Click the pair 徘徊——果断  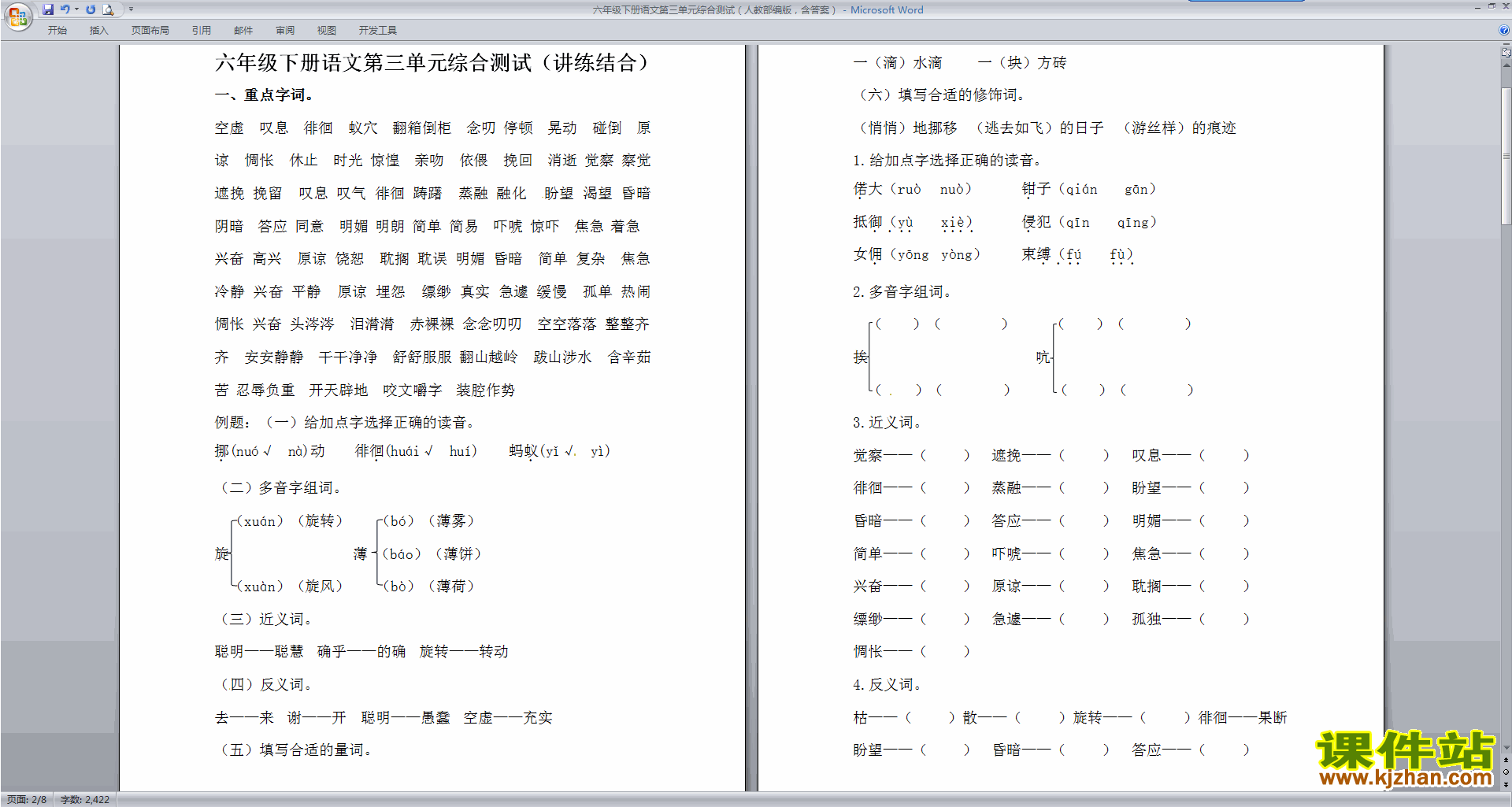1243,718
